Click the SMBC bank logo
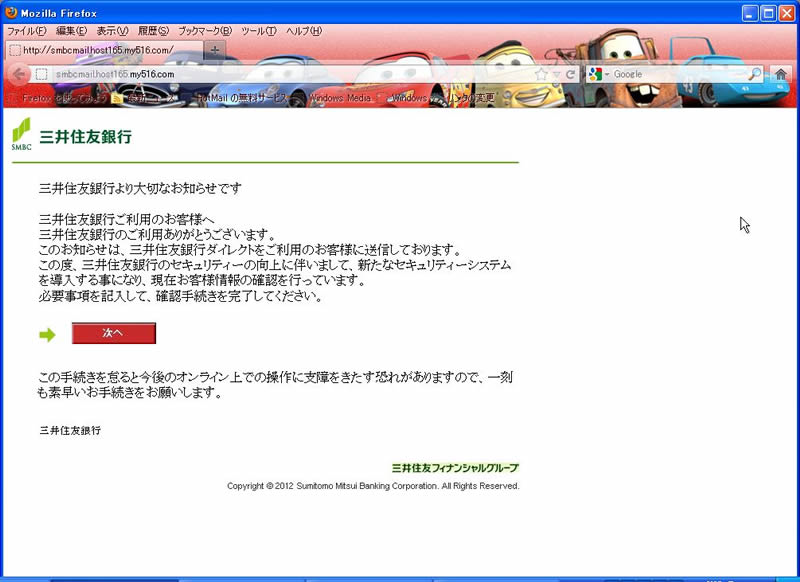The height and width of the screenshot is (582, 800). coord(21,134)
